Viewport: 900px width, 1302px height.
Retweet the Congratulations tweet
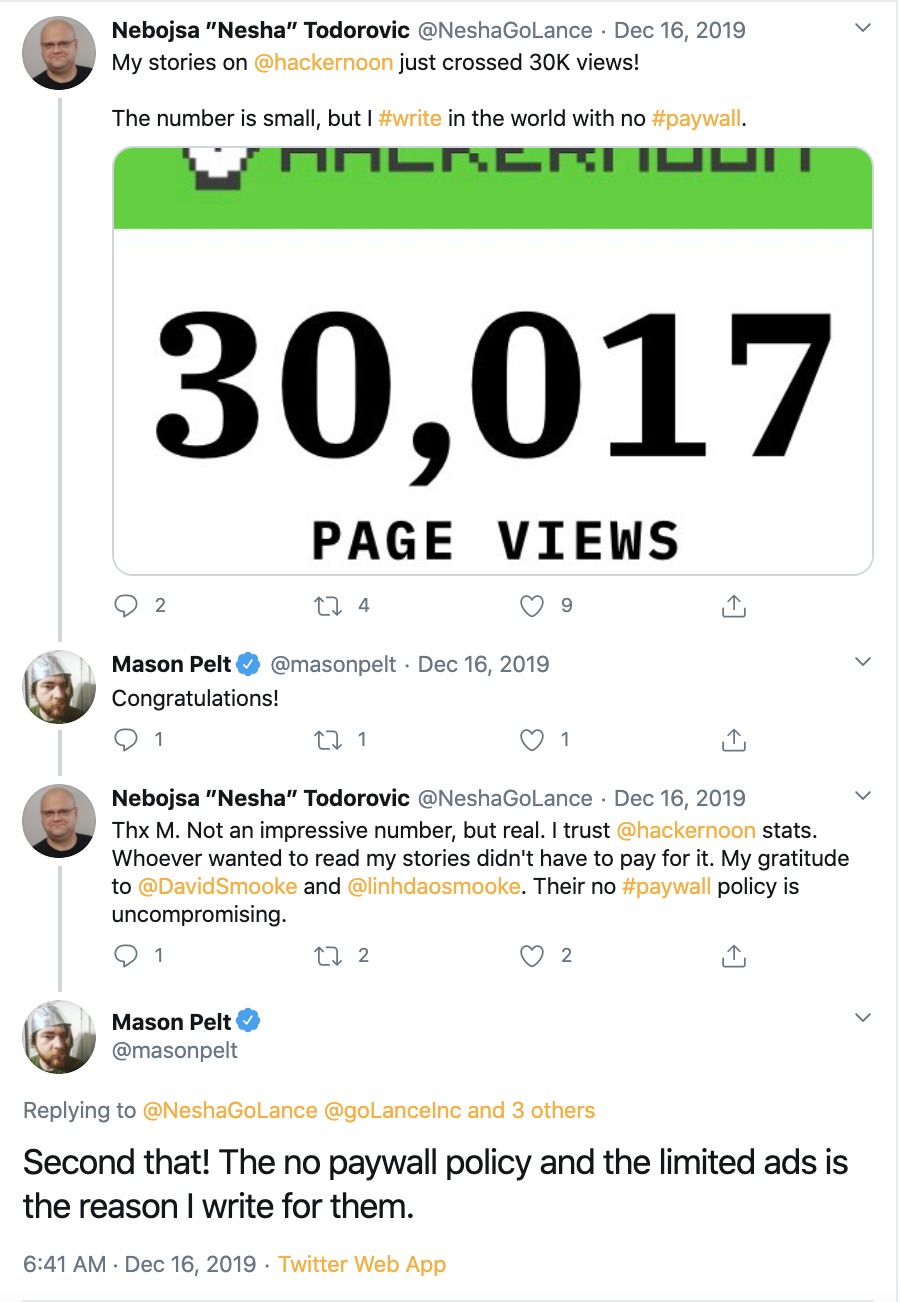click(328, 740)
